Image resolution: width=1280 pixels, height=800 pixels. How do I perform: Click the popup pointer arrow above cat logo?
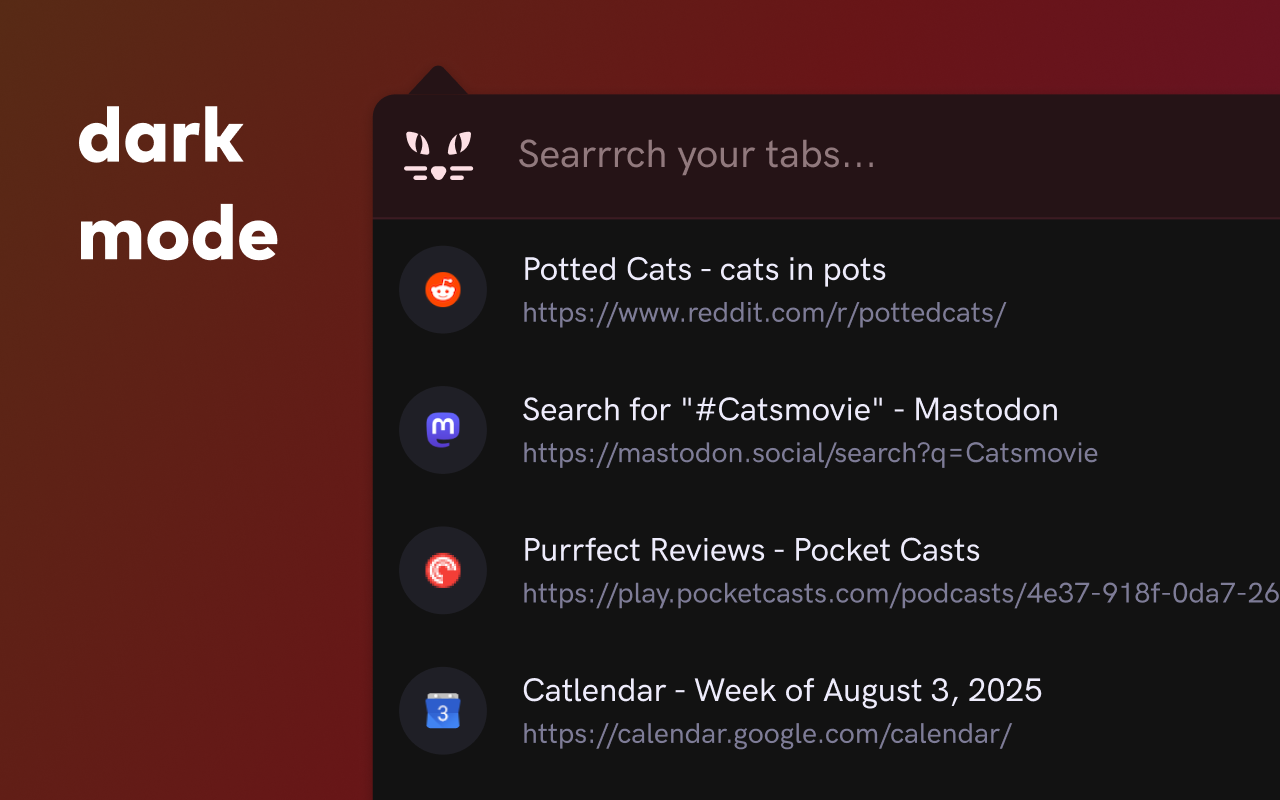pos(438,81)
